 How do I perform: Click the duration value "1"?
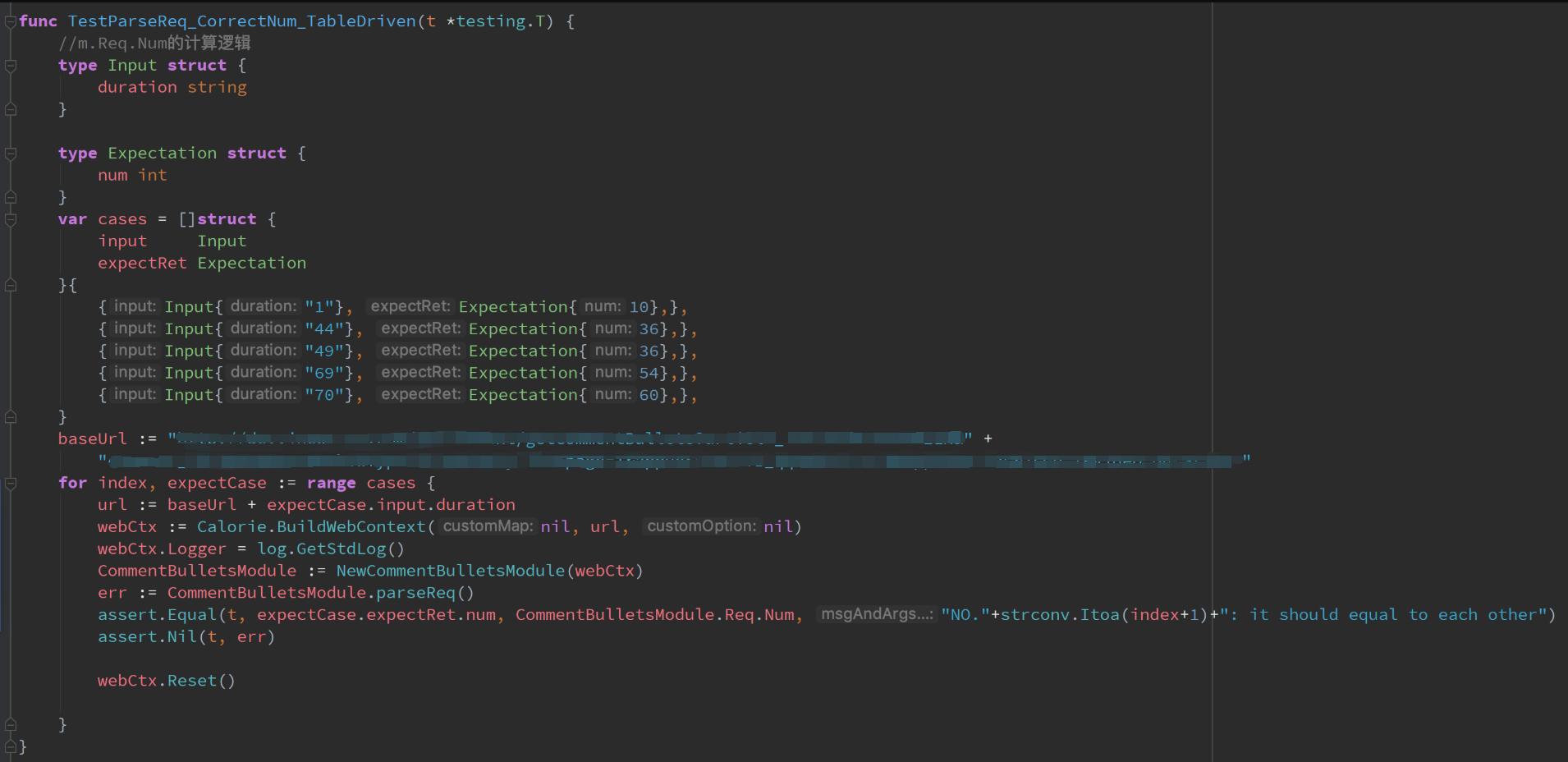tap(319, 307)
